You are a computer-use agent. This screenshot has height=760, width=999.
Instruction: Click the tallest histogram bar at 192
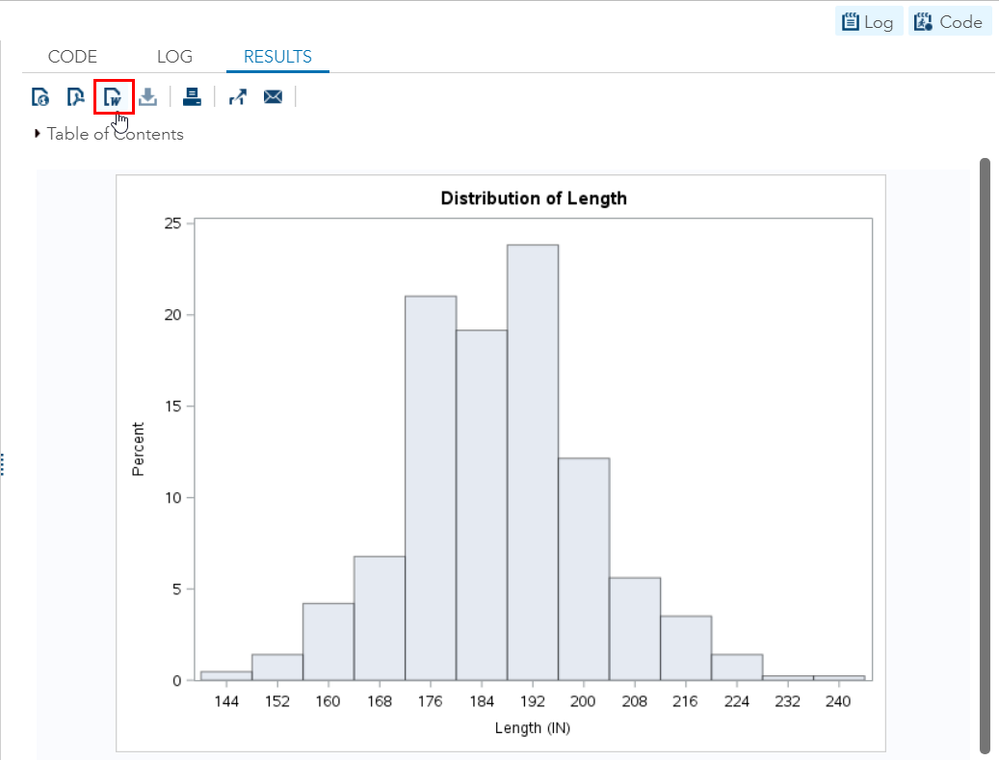tap(533, 462)
